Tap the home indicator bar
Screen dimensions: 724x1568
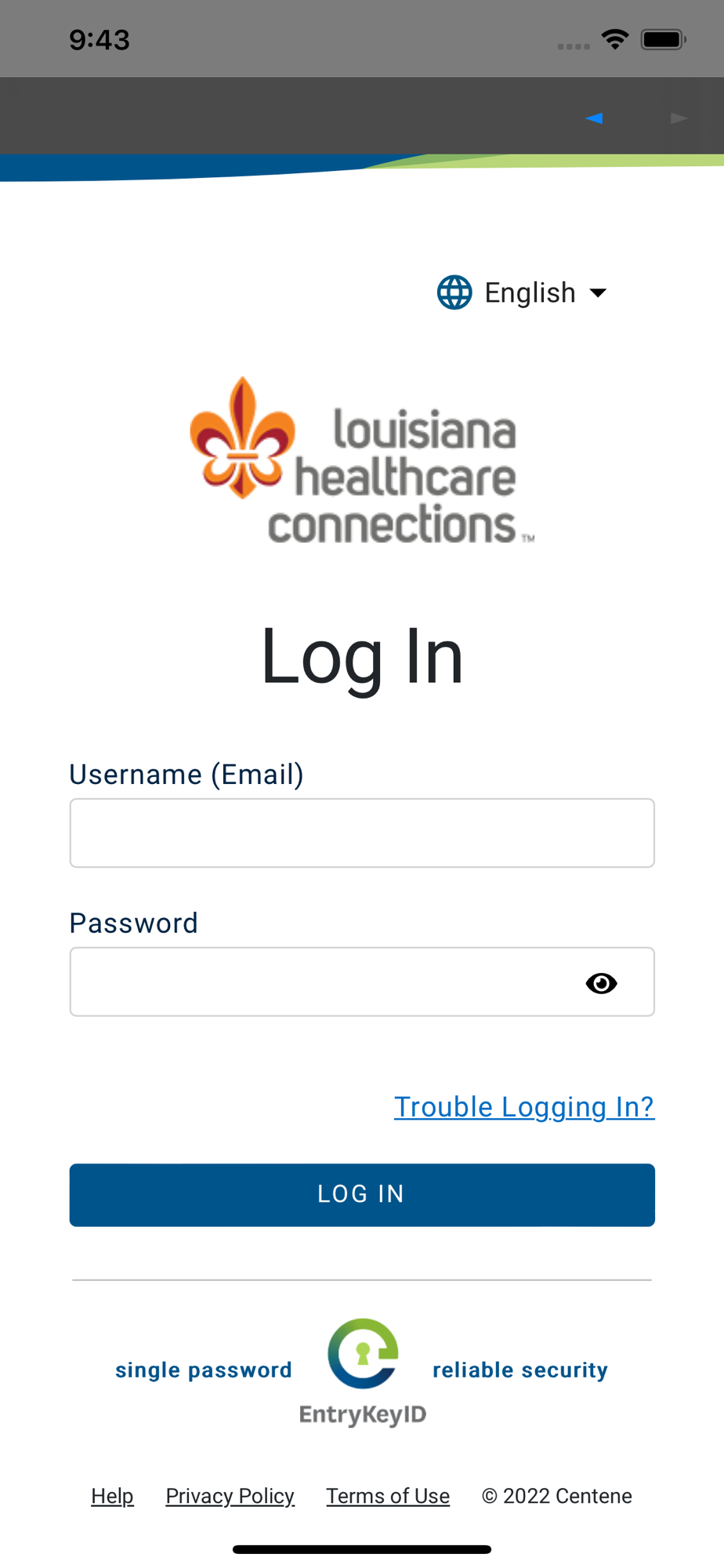pyautogui.click(x=362, y=1549)
